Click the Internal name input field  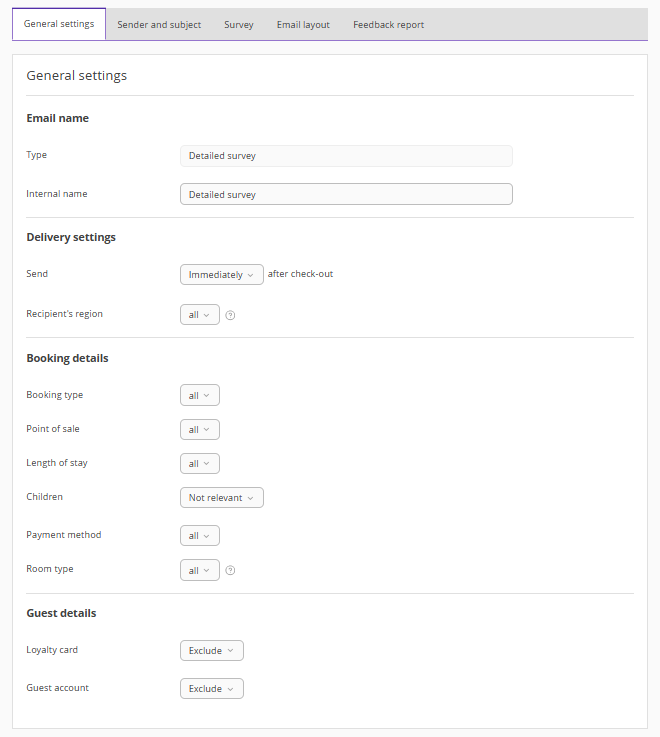point(346,194)
